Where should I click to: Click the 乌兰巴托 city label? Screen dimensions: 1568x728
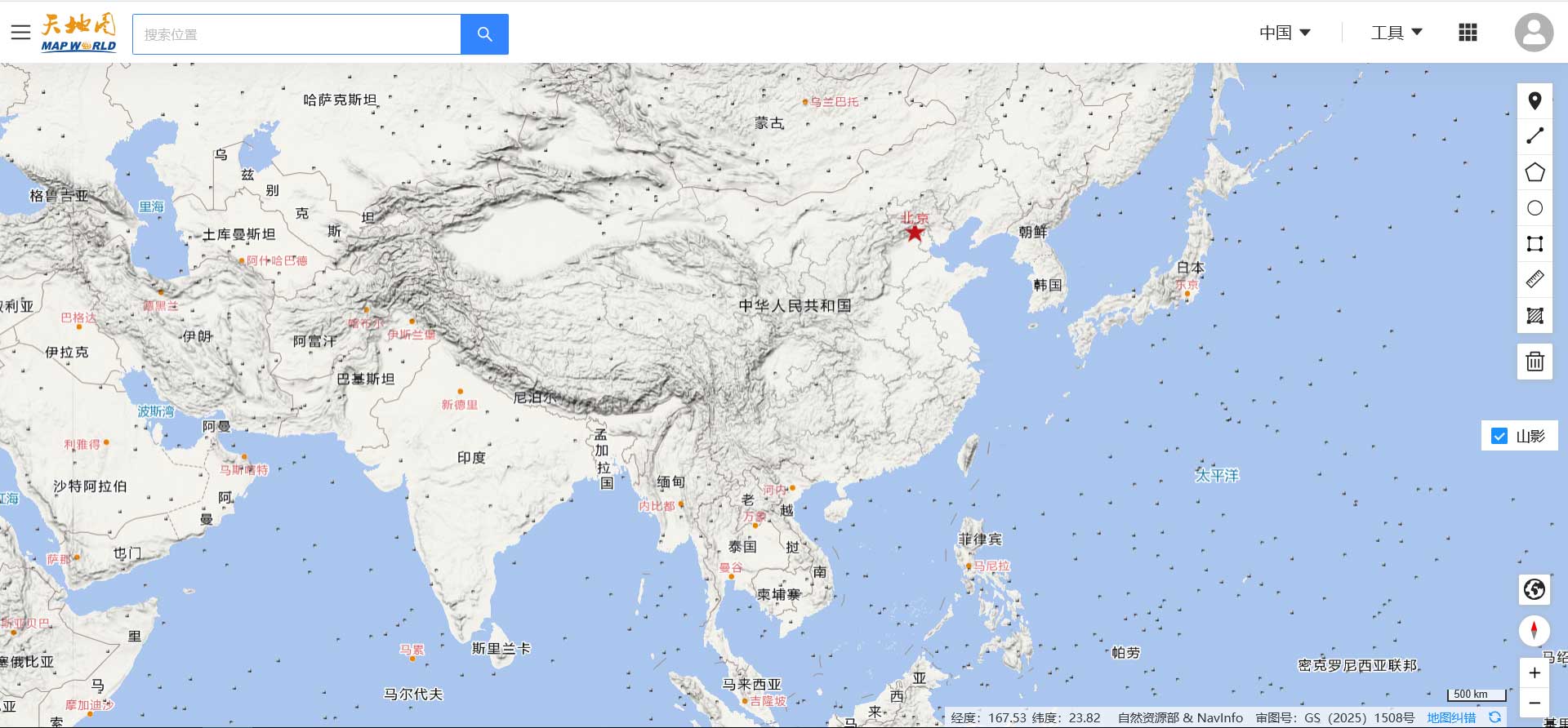pyautogui.click(x=834, y=102)
